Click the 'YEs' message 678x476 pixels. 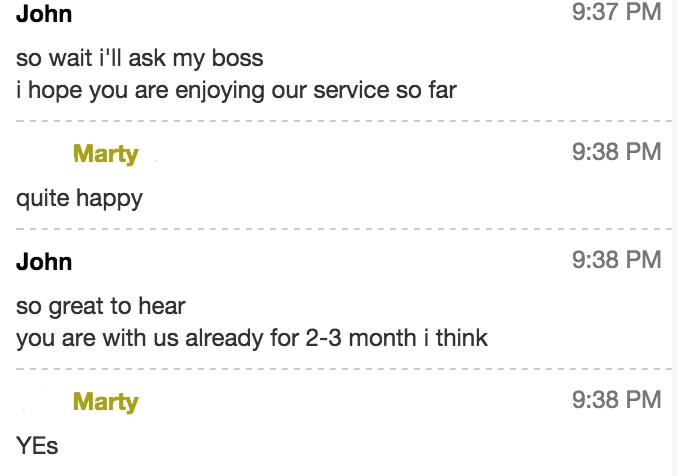click(x=37, y=446)
